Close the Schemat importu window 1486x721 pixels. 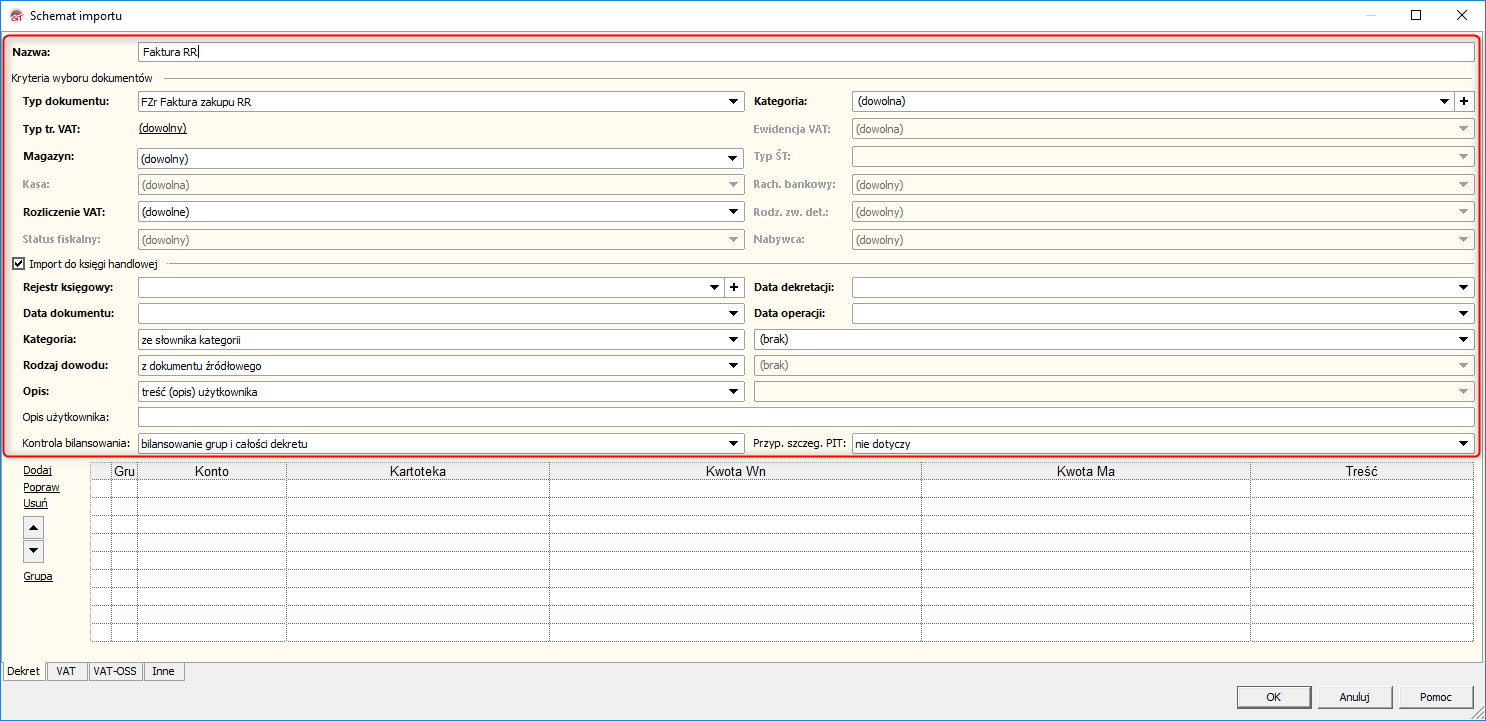1462,16
